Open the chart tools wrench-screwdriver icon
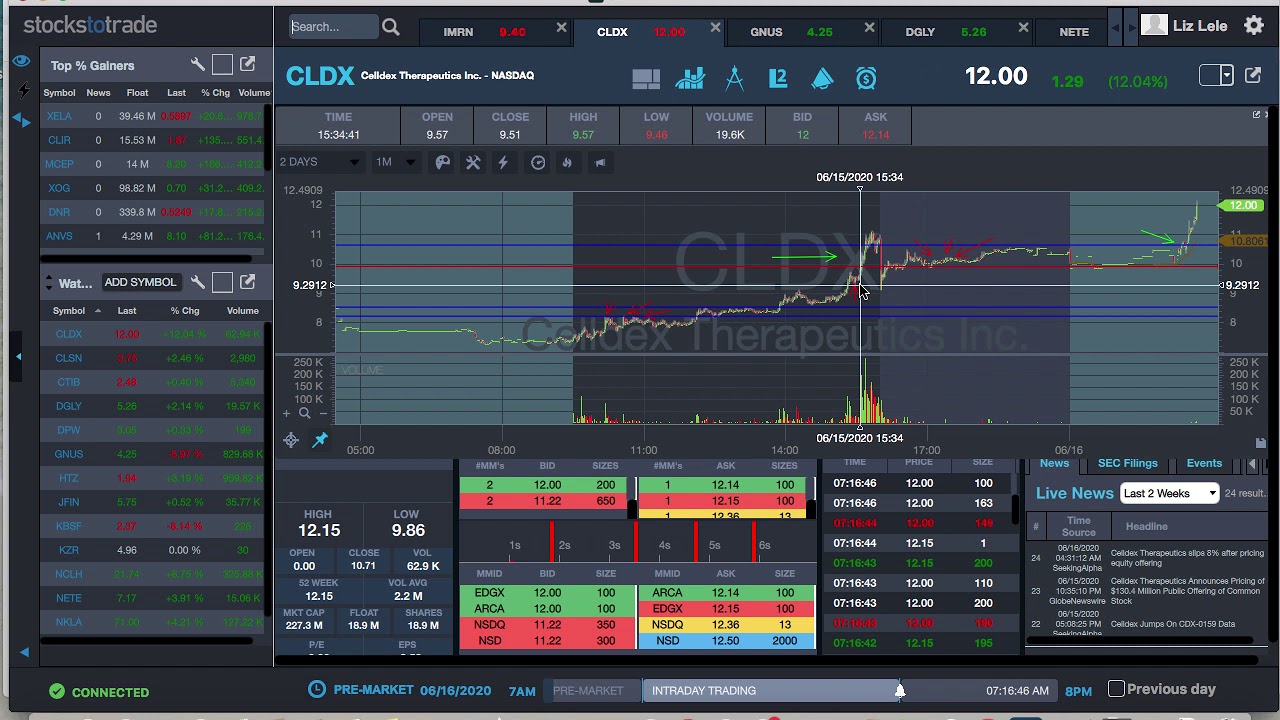 [x=473, y=162]
